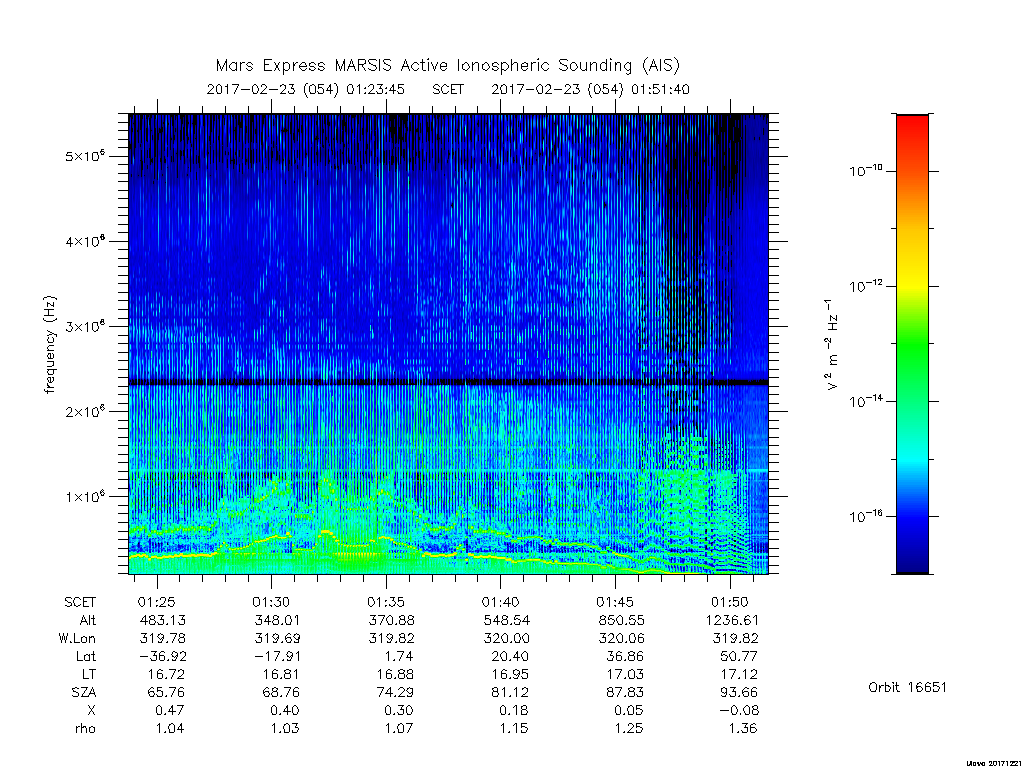Click the 5×10⁶ frequency axis label
Viewport: 1024px width, 768px height.
85,157
